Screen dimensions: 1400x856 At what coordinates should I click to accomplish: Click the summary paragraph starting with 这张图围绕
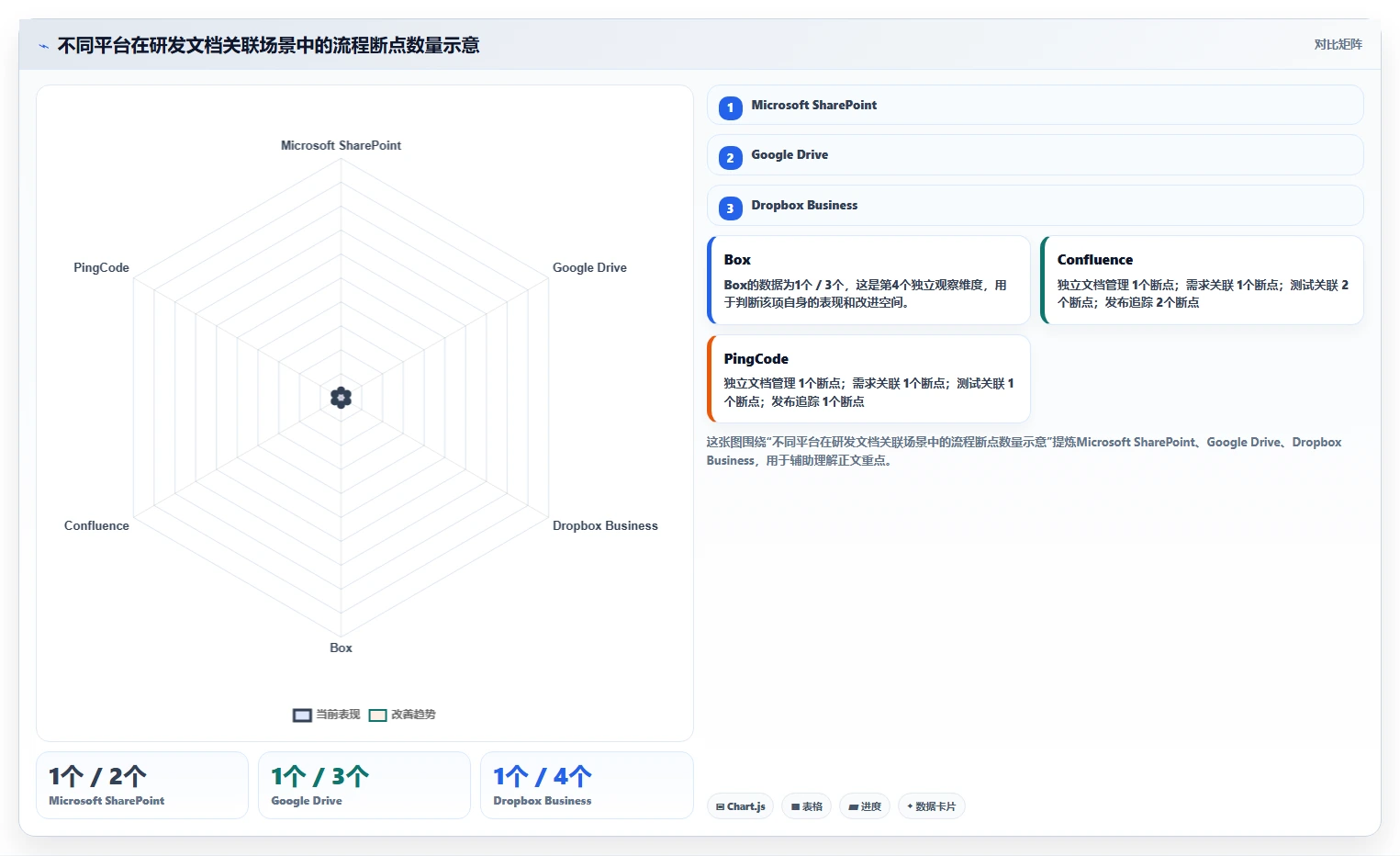[x=1024, y=451]
